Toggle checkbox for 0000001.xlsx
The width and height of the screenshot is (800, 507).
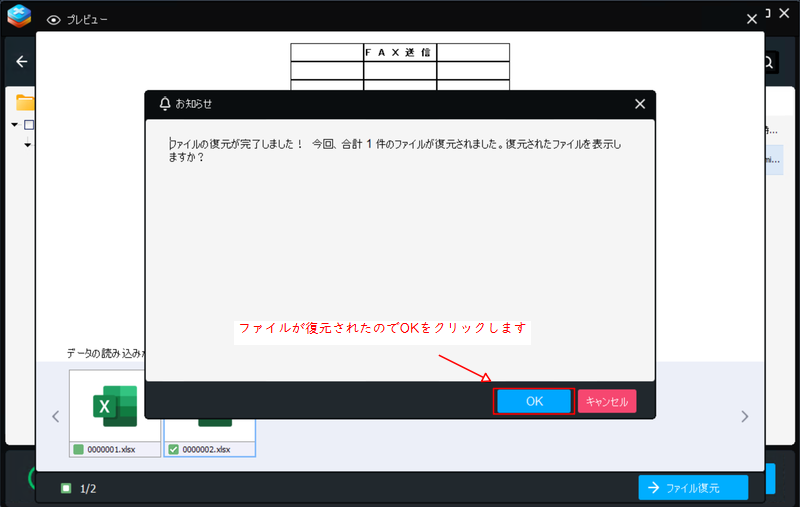(x=78, y=449)
